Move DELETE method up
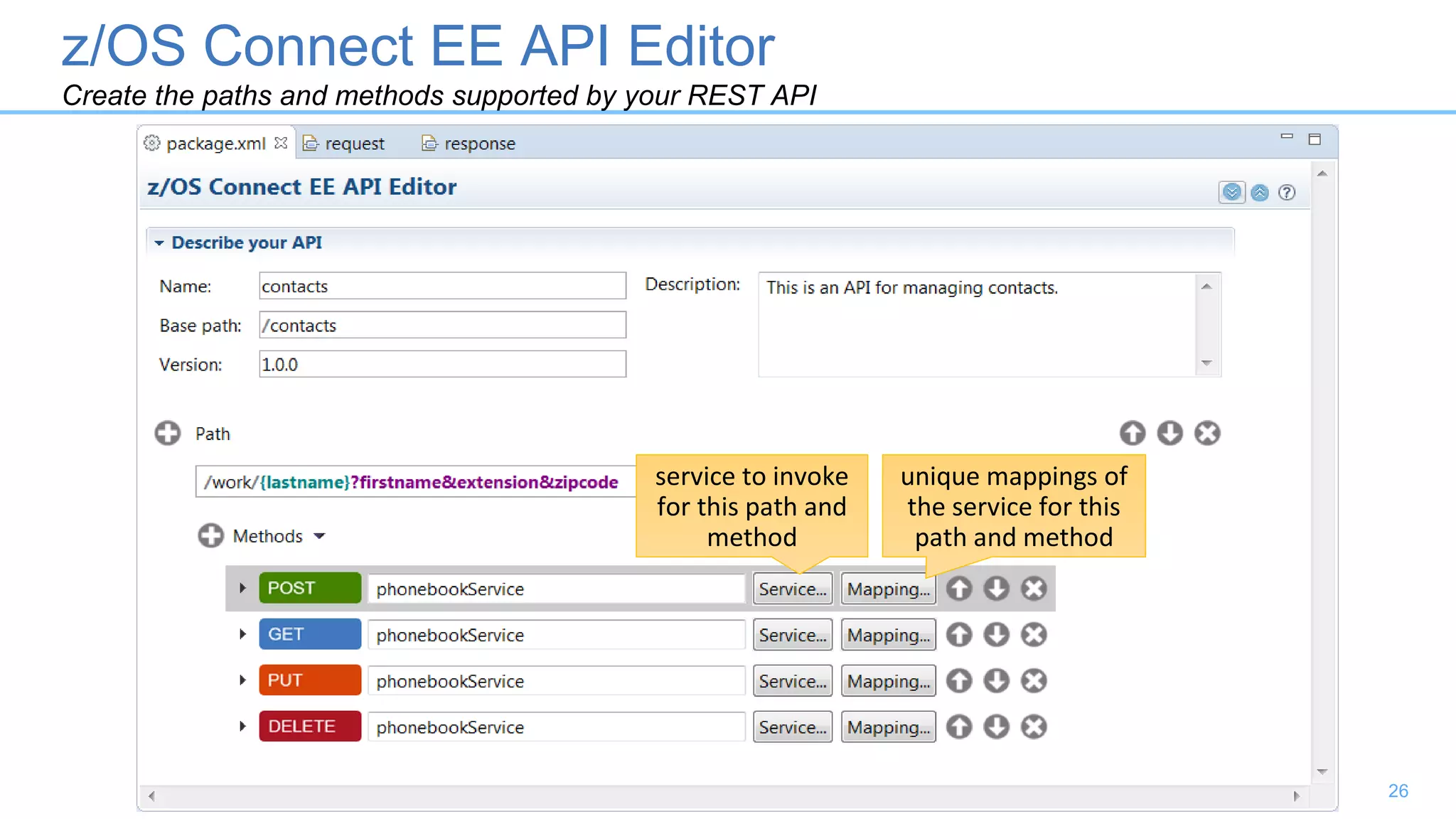 [959, 727]
